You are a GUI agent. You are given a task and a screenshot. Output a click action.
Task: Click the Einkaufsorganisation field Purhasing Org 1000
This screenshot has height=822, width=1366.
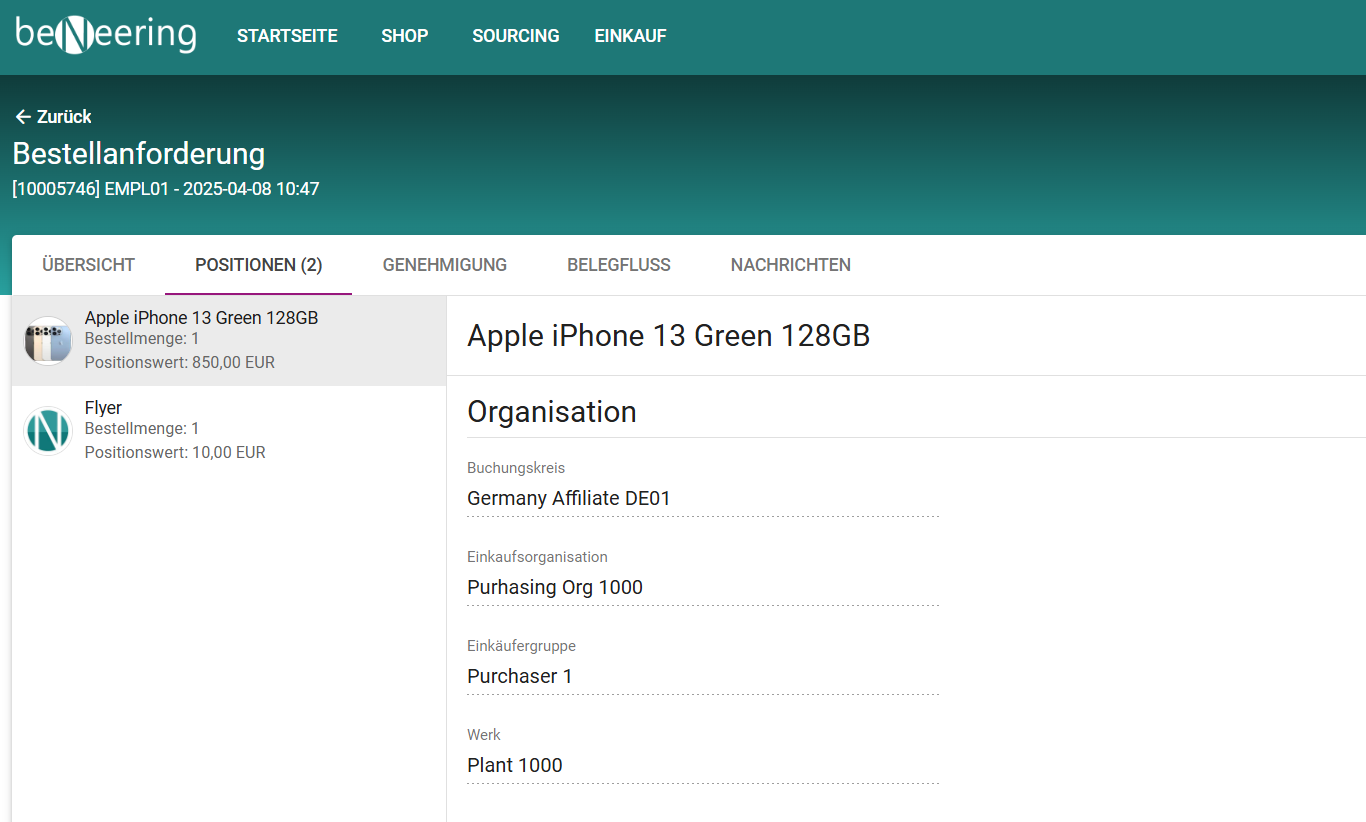tap(702, 587)
